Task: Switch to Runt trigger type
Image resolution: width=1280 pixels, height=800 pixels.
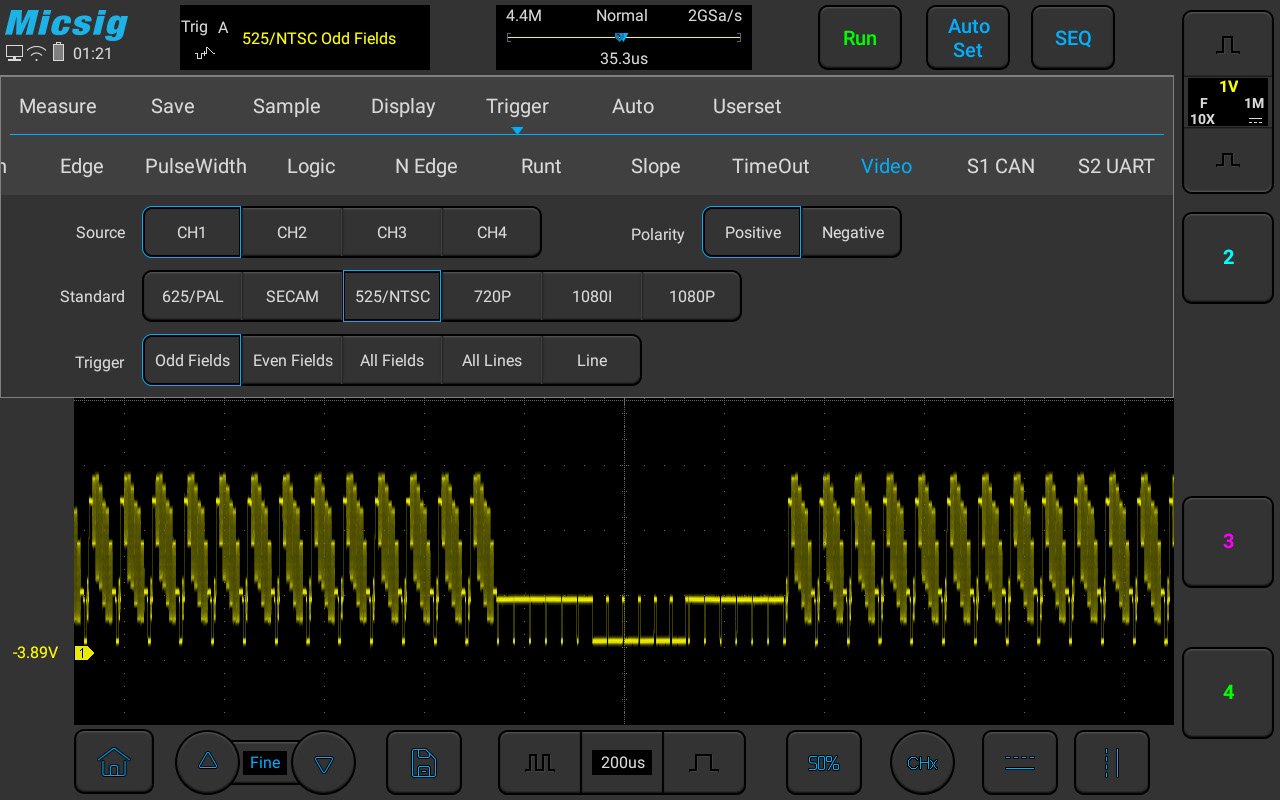Action: (x=541, y=166)
